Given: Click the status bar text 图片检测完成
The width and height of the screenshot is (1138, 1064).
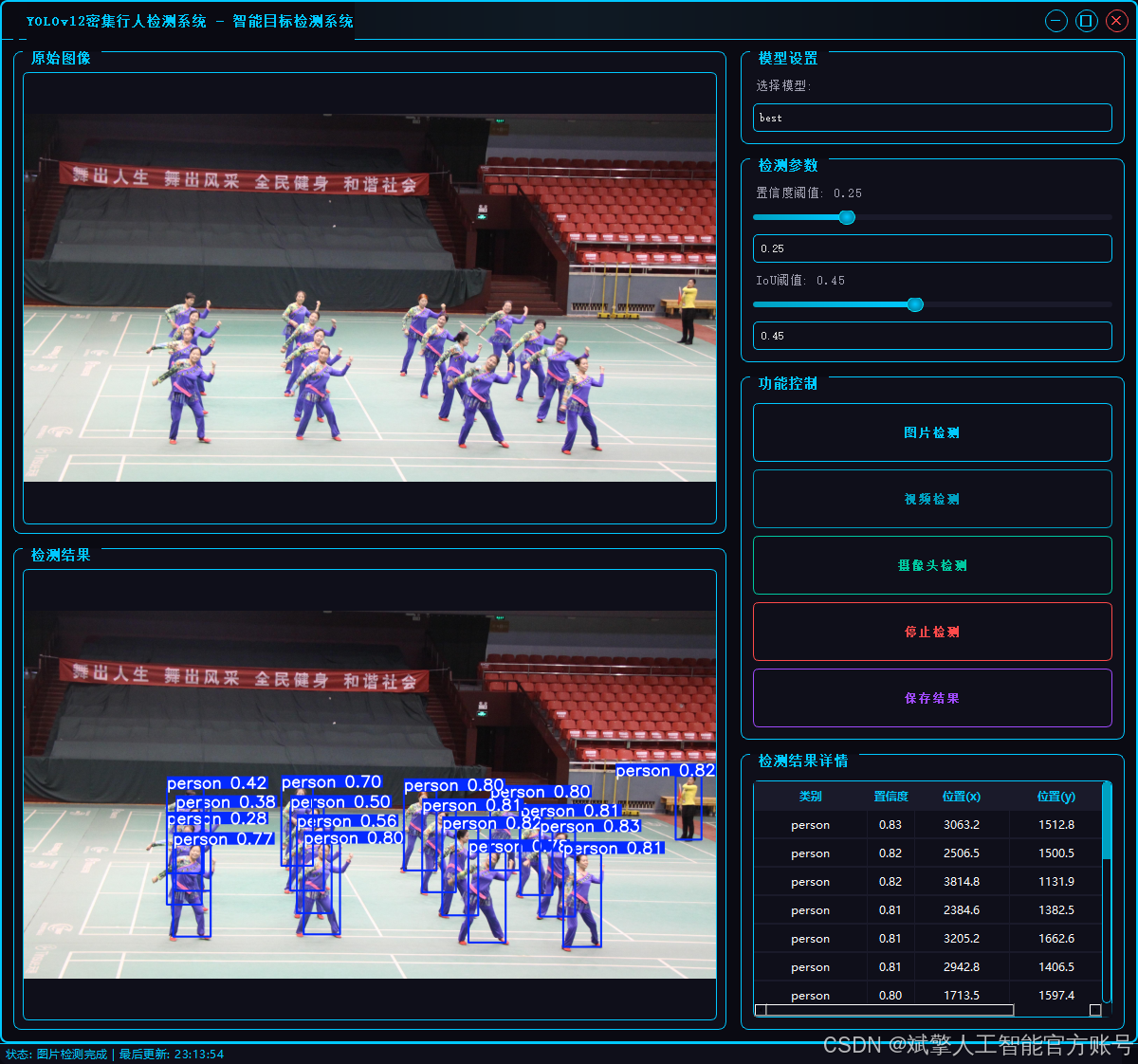Looking at the screenshot, I should [72, 1054].
